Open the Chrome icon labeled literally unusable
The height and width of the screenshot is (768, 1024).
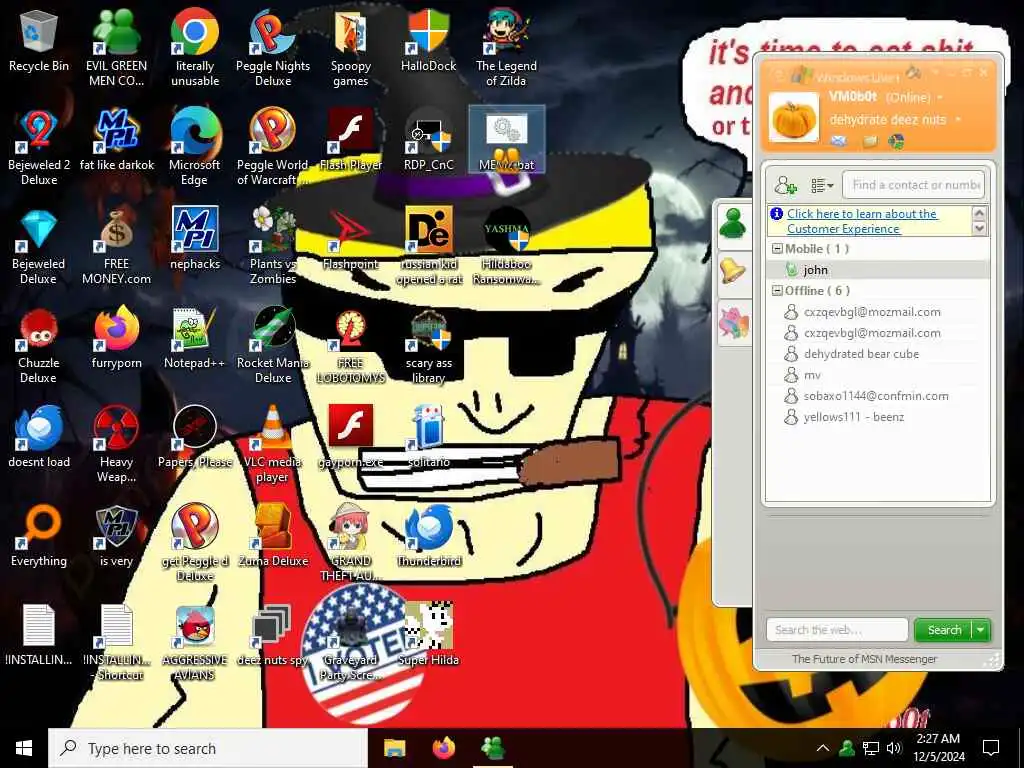click(x=195, y=48)
